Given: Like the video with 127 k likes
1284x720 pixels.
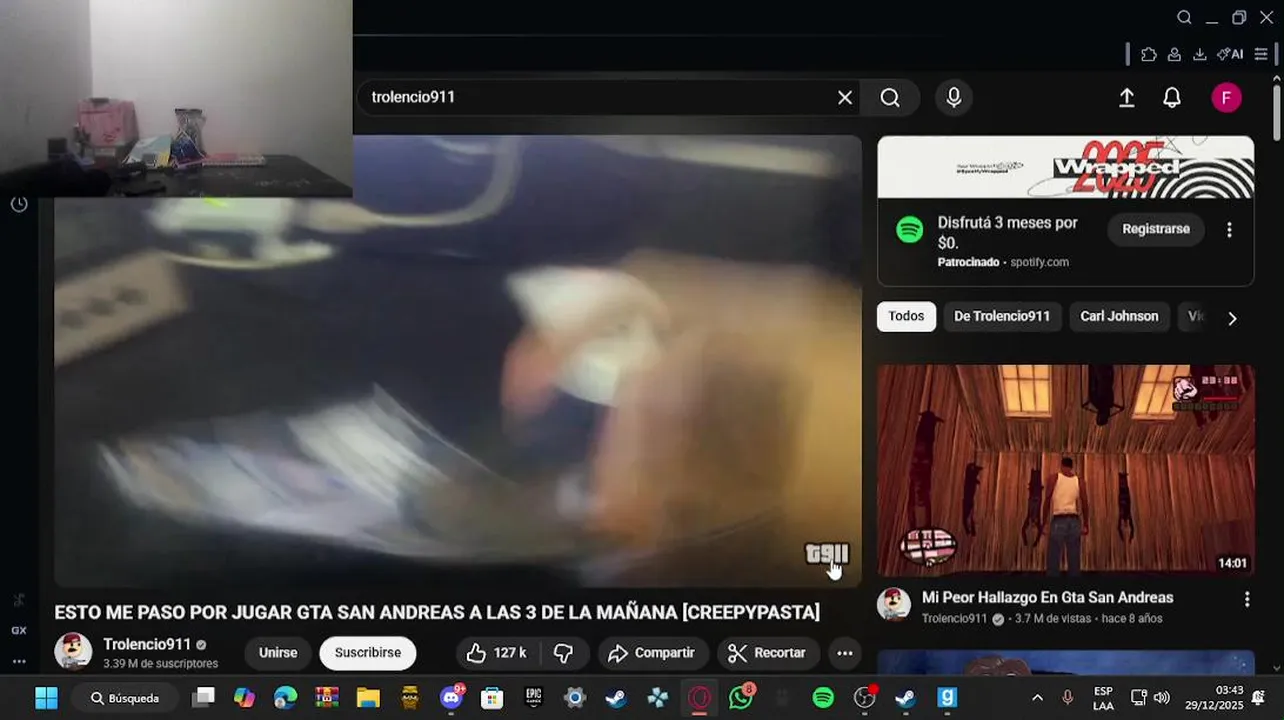Looking at the screenshot, I should [497, 653].
